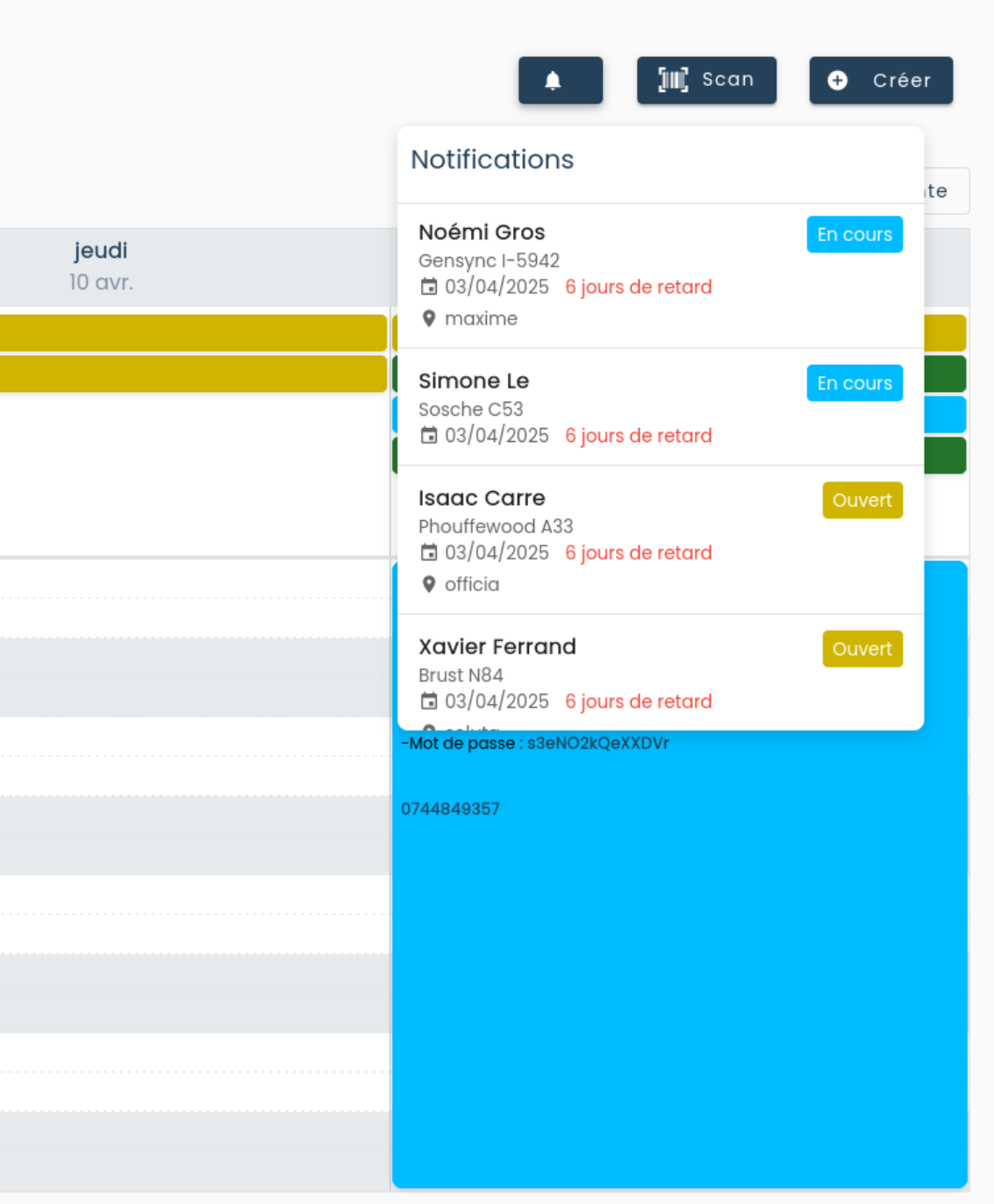The width and height of the screenshot is (994, 1204).
Task: Click En cours badge for Simone Le
Action: pos(855,383)
